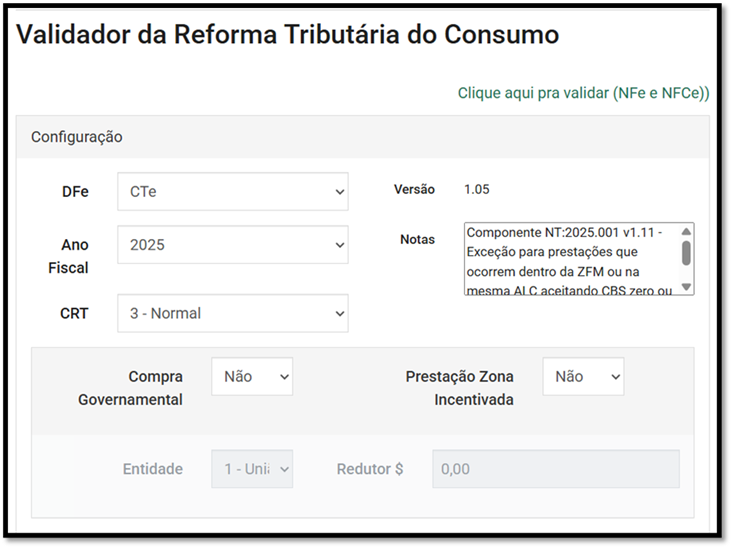Click the Validador da Reforma Tributária title
This screenshot has height=548, width=732.
pyautogui.click(x=288, y=35)
